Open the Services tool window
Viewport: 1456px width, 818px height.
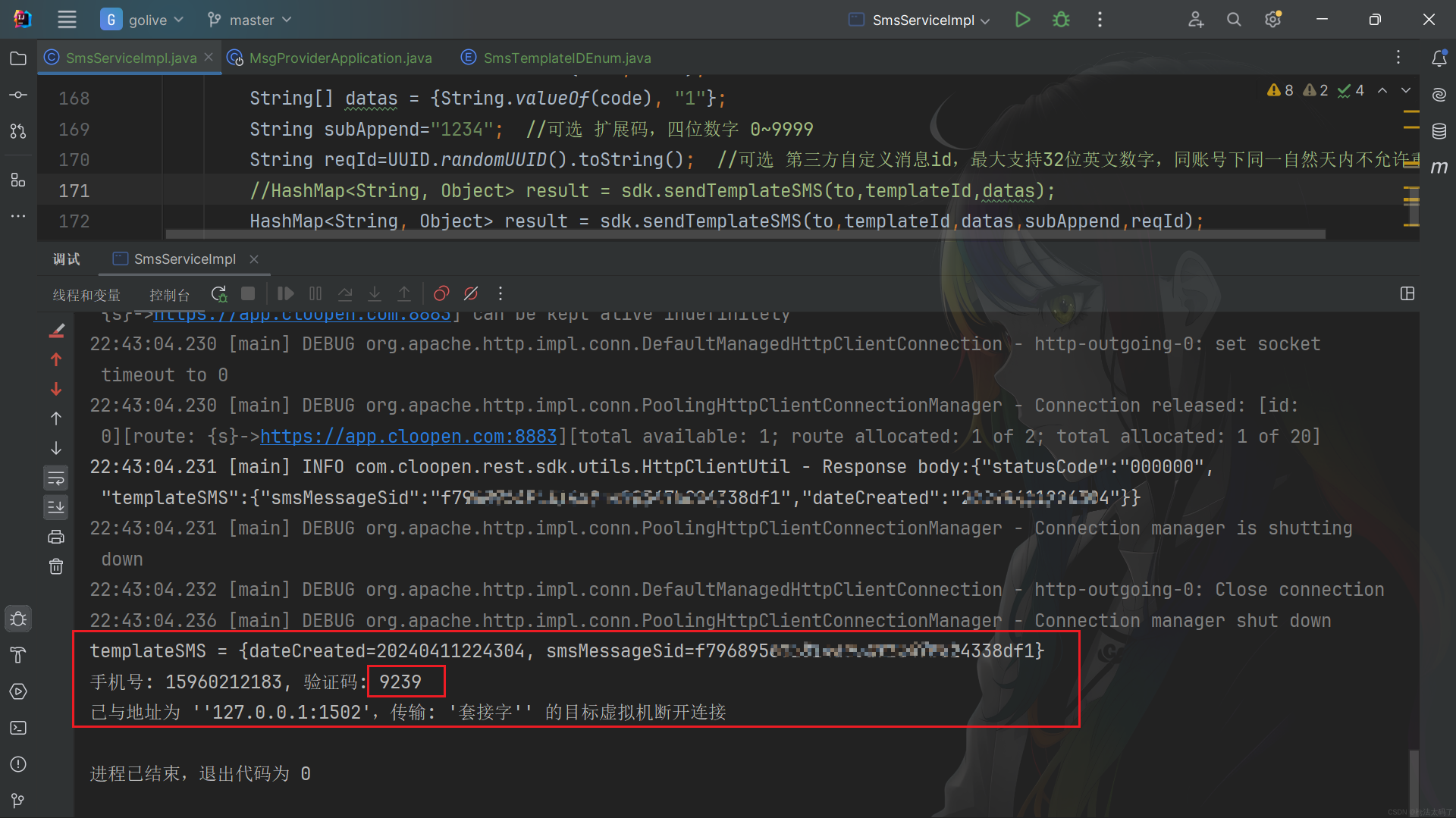[x=18, y=691]
